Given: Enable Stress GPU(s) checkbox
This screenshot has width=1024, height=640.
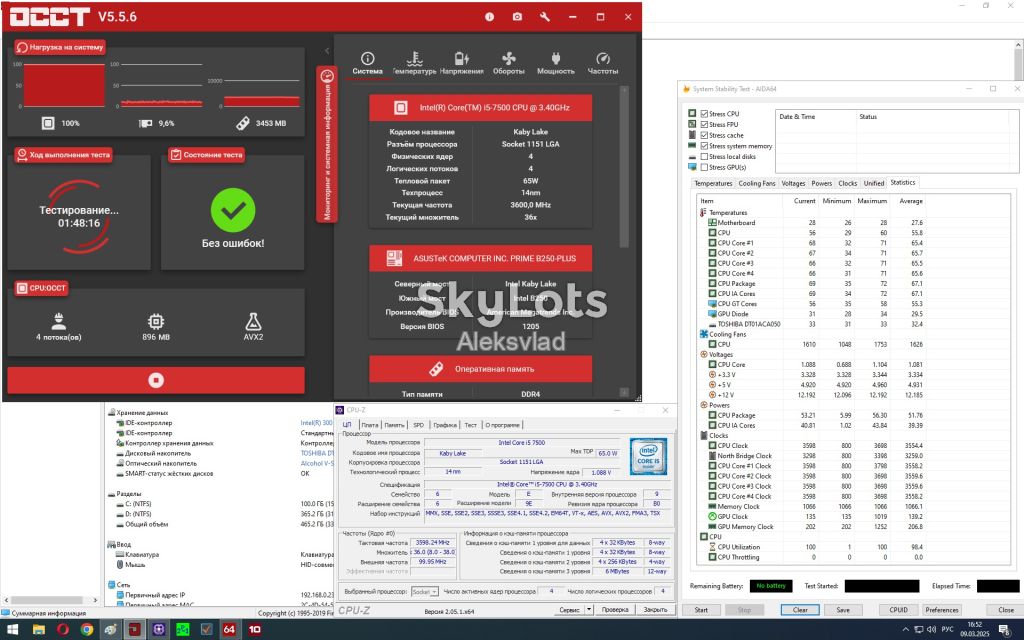Looking at the screenshot, I should pos(704,167).
